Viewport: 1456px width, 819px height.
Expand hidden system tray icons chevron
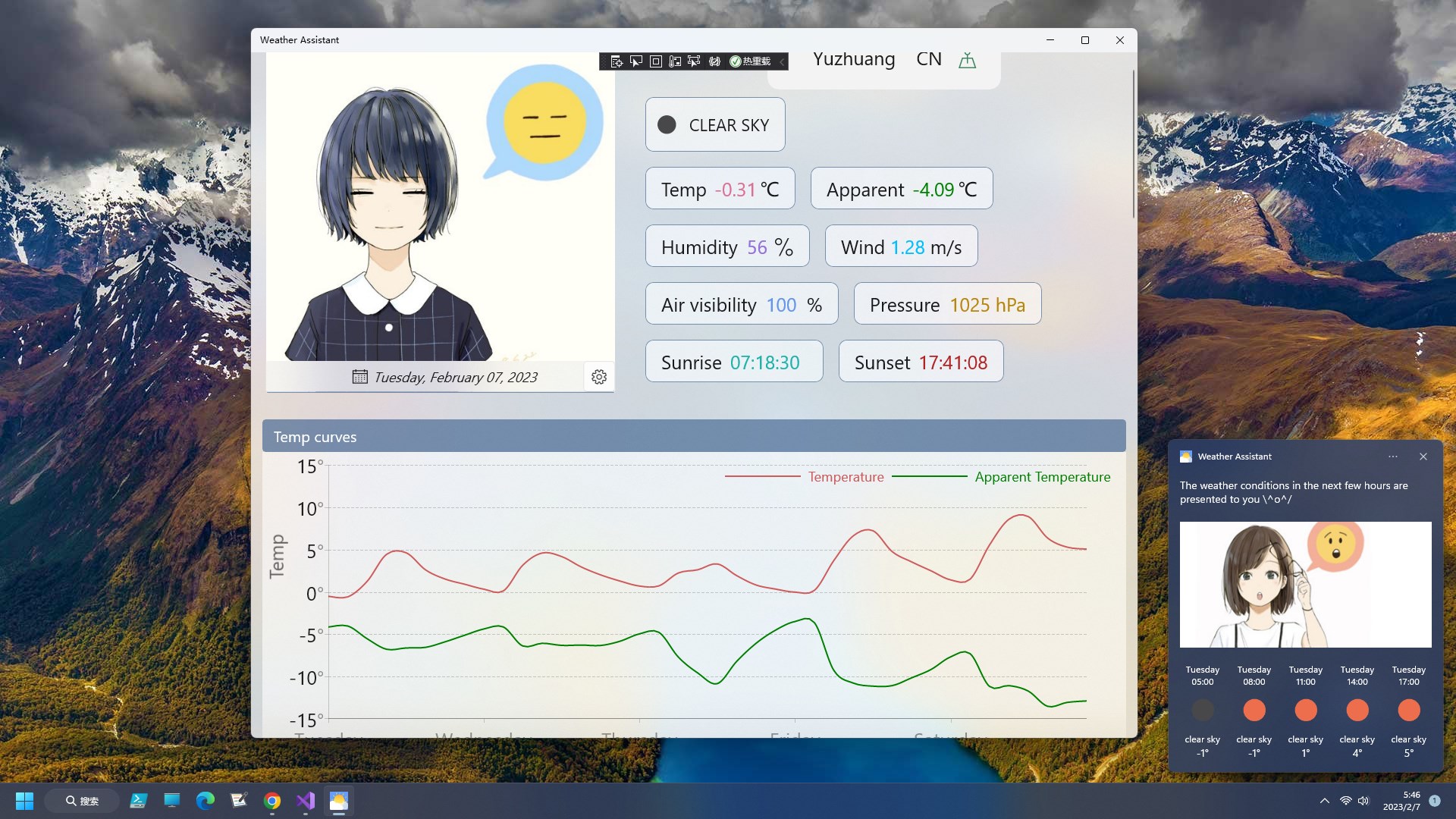pyautogui.click(x=1324, y=801)
